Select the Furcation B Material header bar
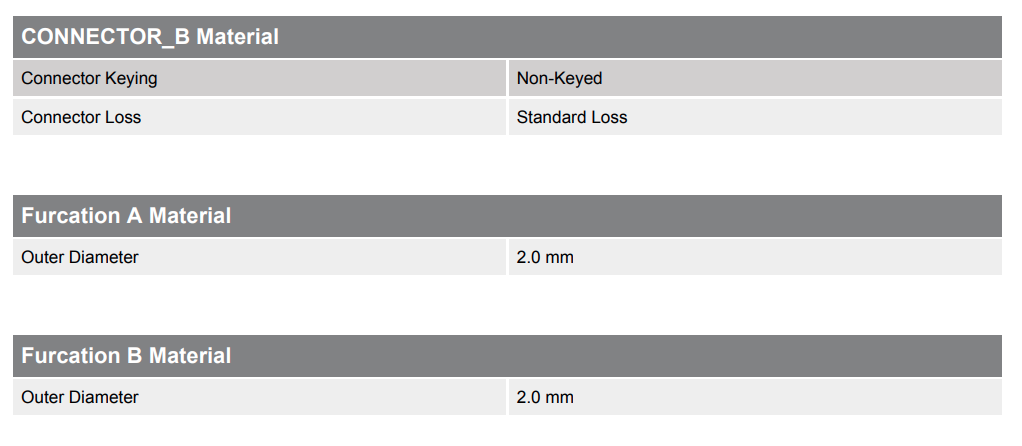The image size is (1022, 446). tap(507, 356)
